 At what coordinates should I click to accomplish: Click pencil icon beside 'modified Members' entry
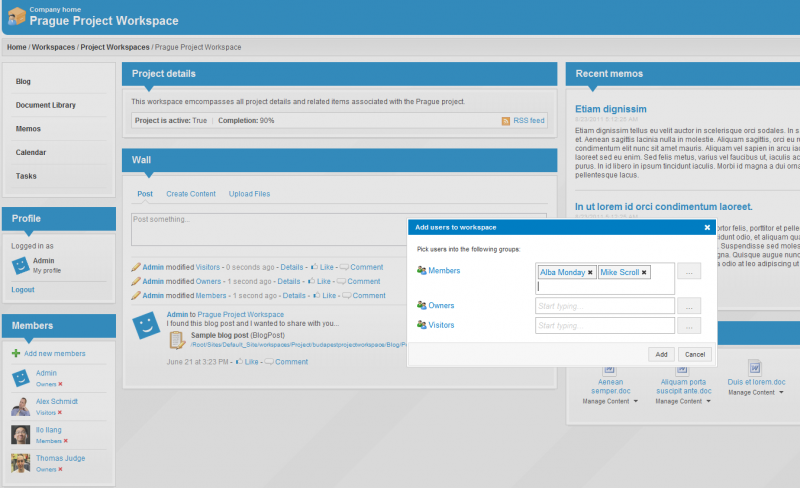136,296
